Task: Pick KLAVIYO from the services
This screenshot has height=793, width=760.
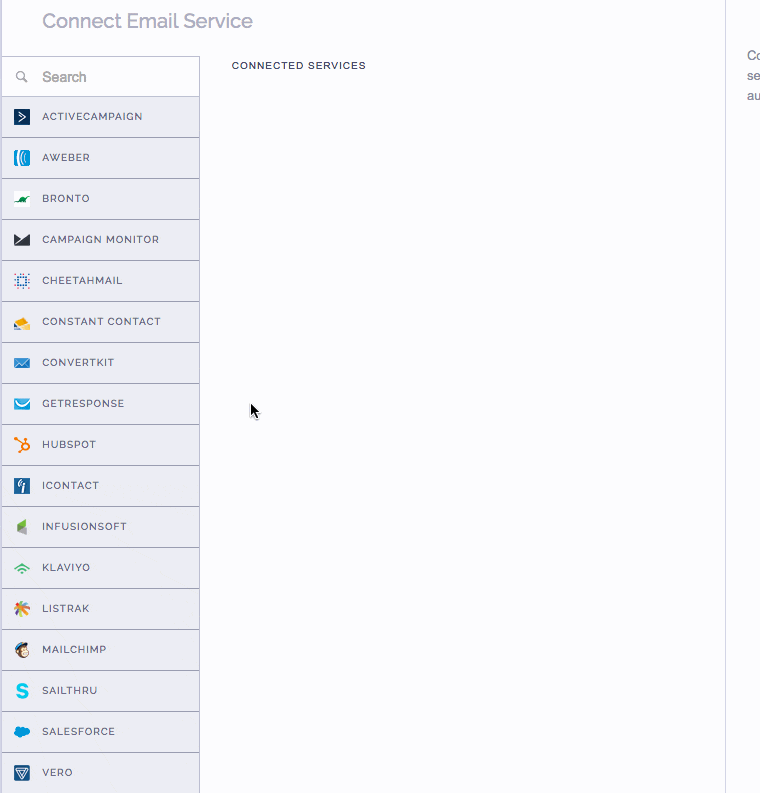Action: coord(101,567)
